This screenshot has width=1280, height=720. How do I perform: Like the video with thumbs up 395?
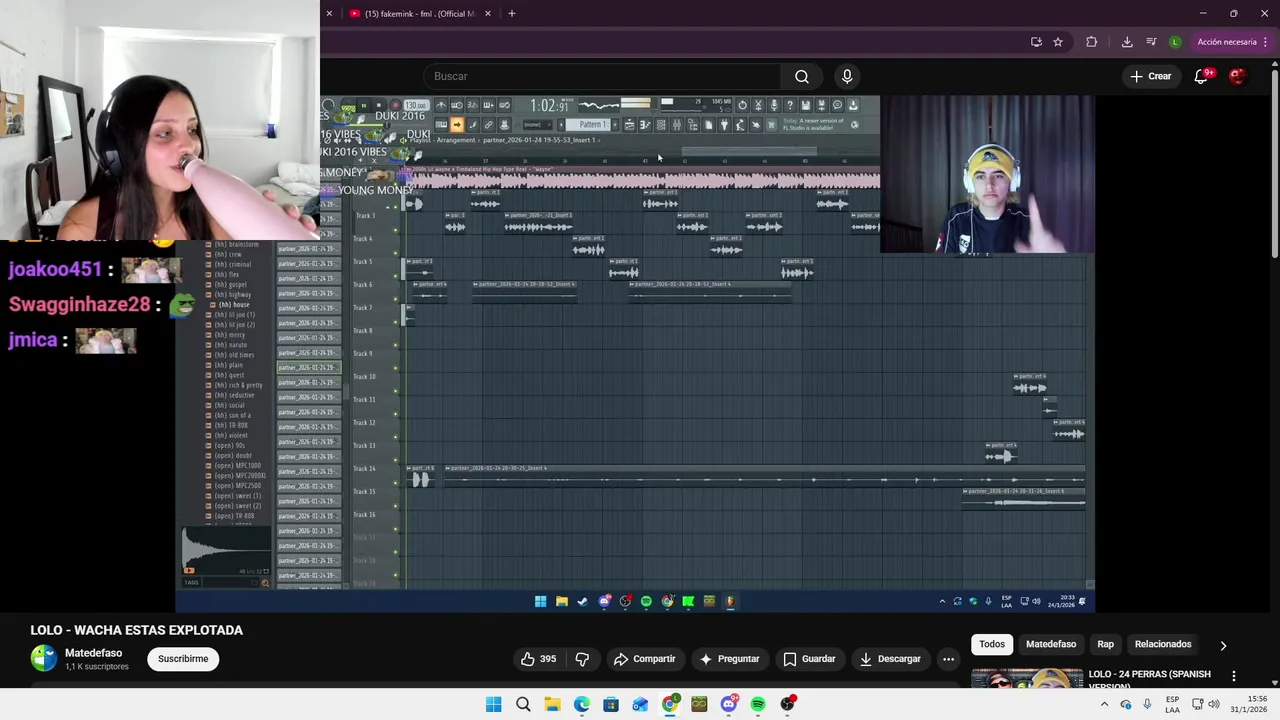(537, 659)
